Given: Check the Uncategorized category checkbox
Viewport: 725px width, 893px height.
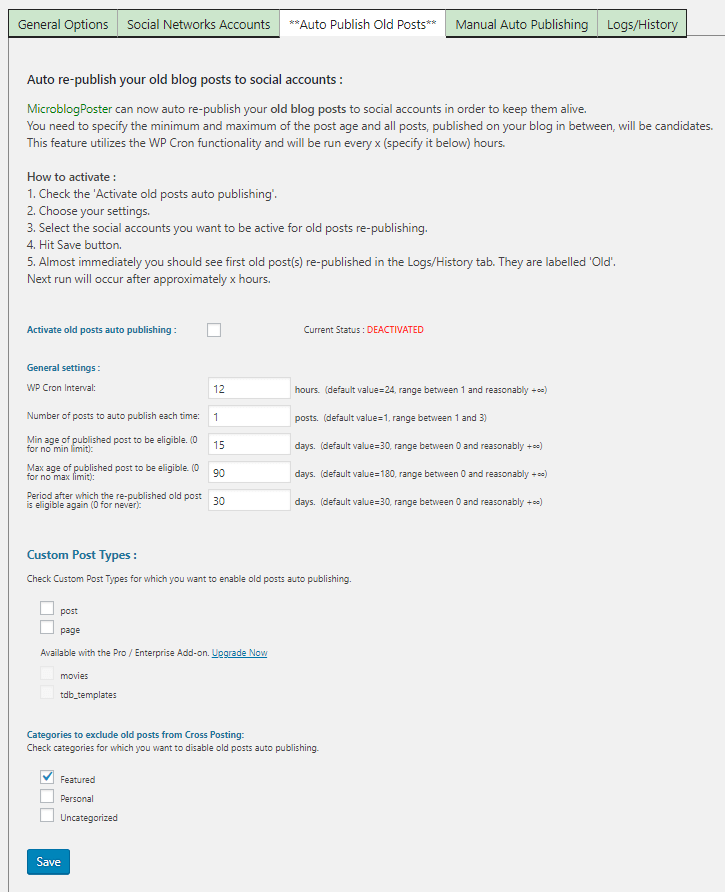Looking at the screenshot, I should (46, 814).
